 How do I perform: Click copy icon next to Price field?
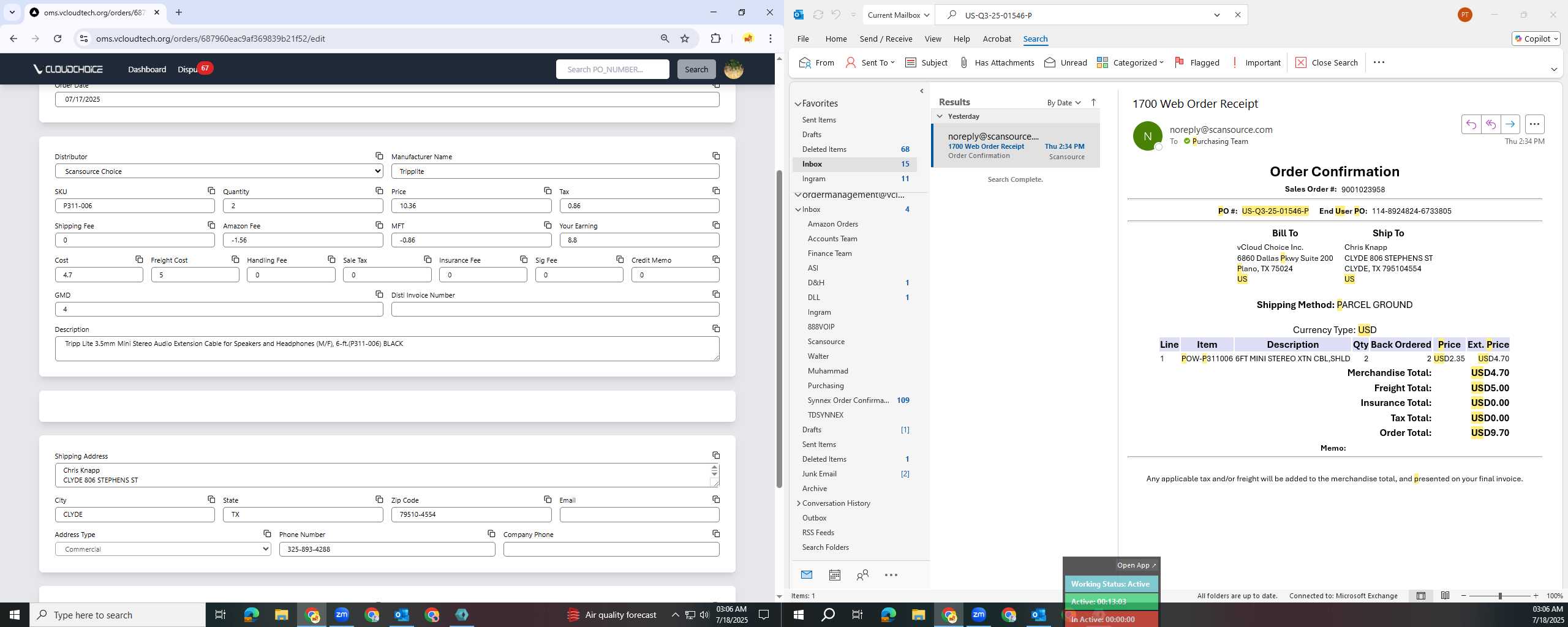(548, 191)
